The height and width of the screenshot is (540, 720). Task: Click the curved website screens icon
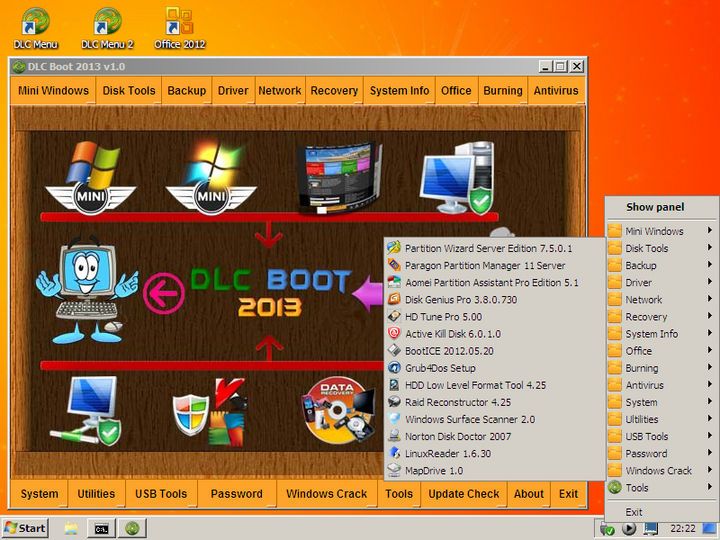tap(339, 178)
